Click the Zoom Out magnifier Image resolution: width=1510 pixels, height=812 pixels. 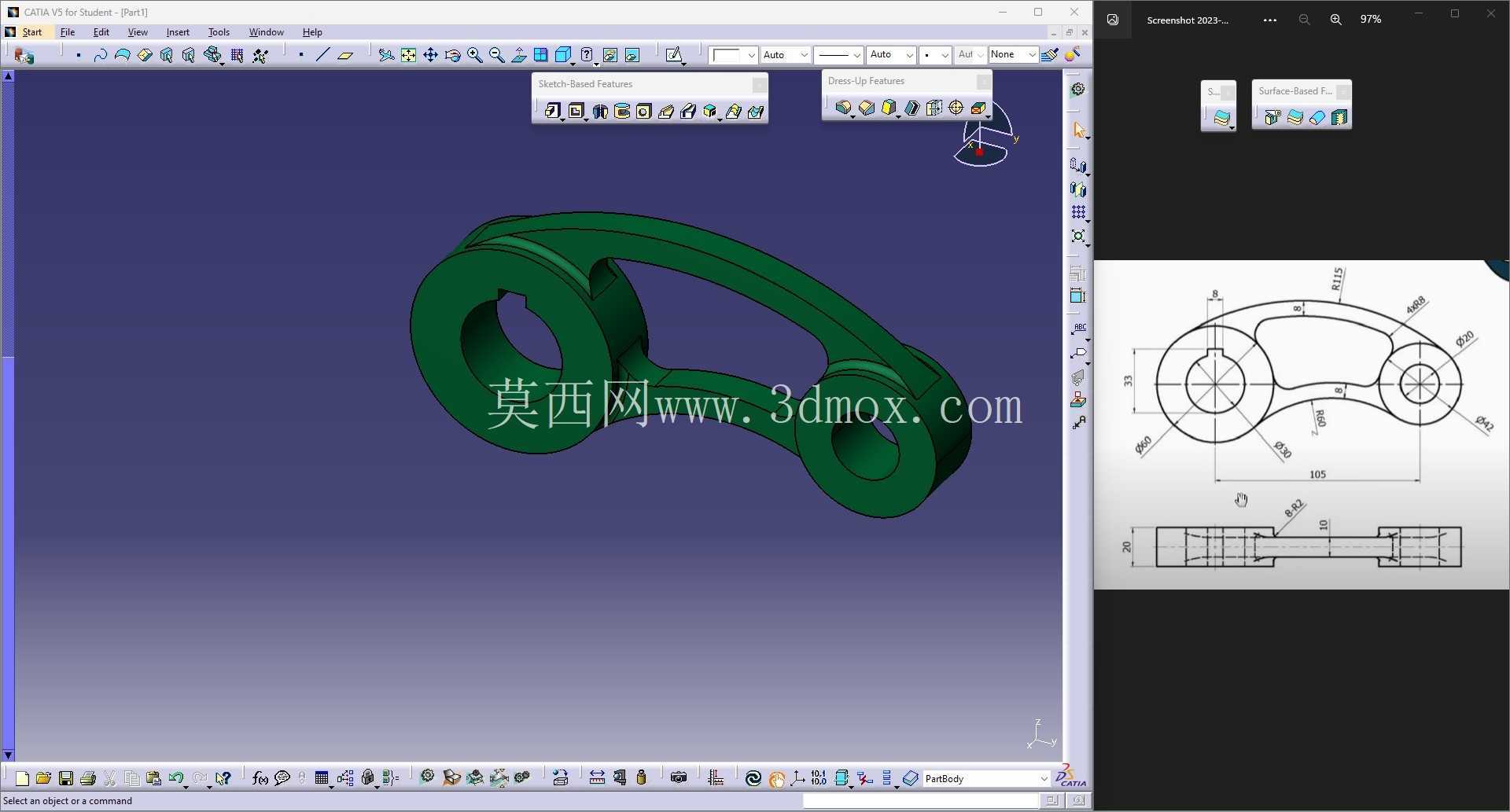point(496,55)
